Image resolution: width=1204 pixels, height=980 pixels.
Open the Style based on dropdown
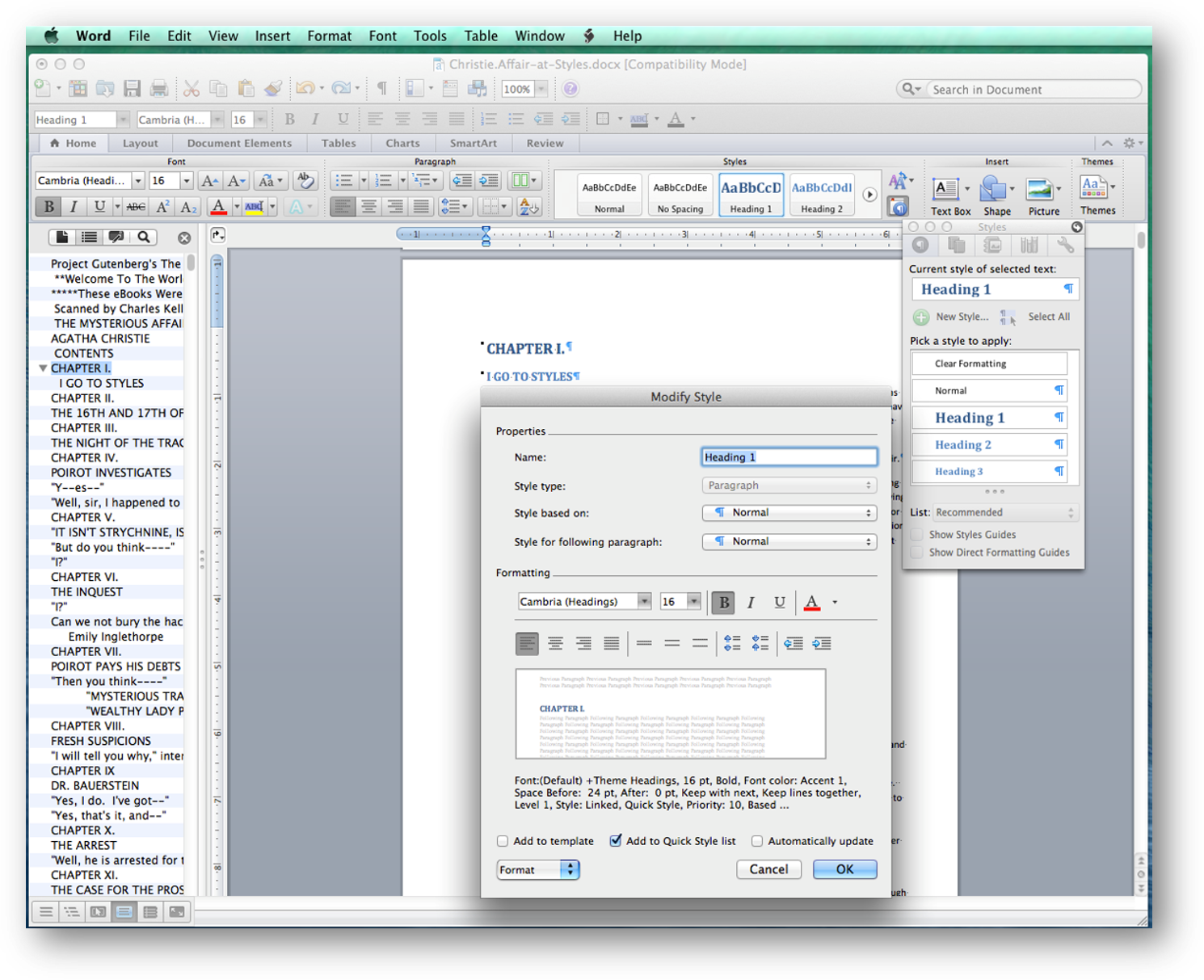[789, 513]
